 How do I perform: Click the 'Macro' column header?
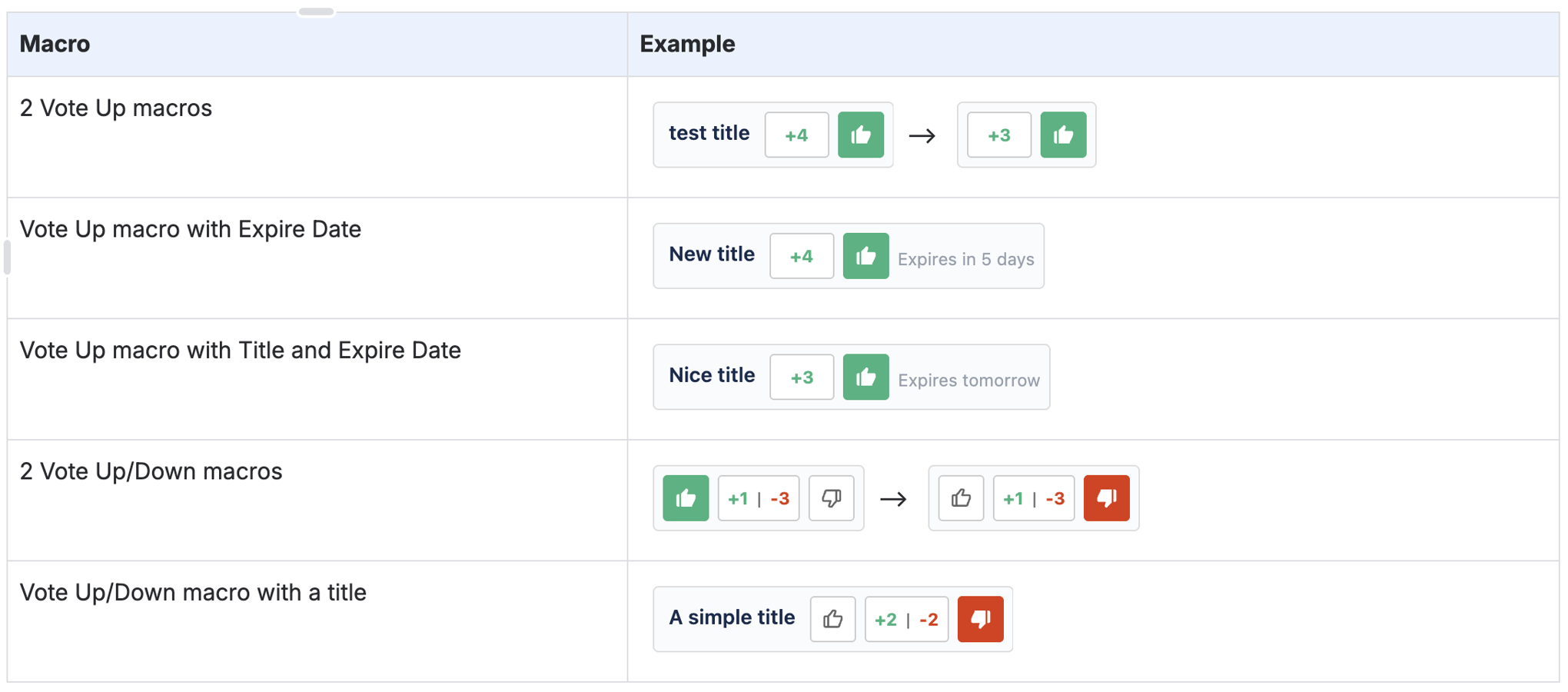pos(55,44)
